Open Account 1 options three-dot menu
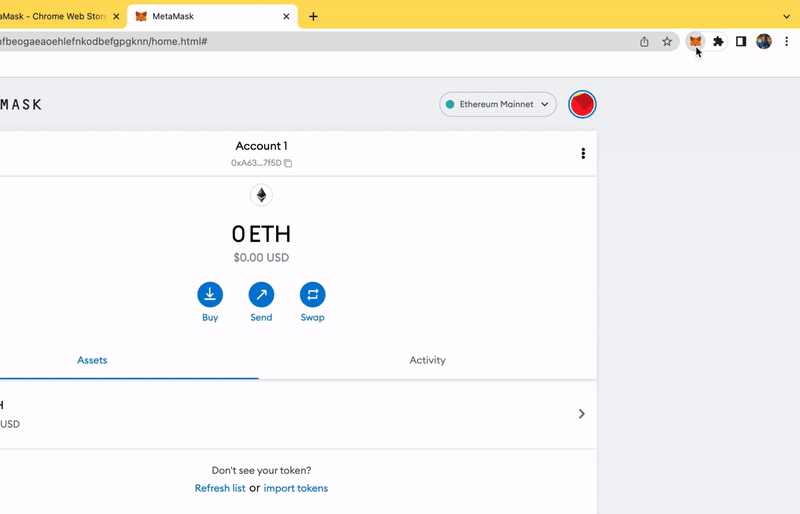Screen dimensions: 800x514 tap(583, 154)
